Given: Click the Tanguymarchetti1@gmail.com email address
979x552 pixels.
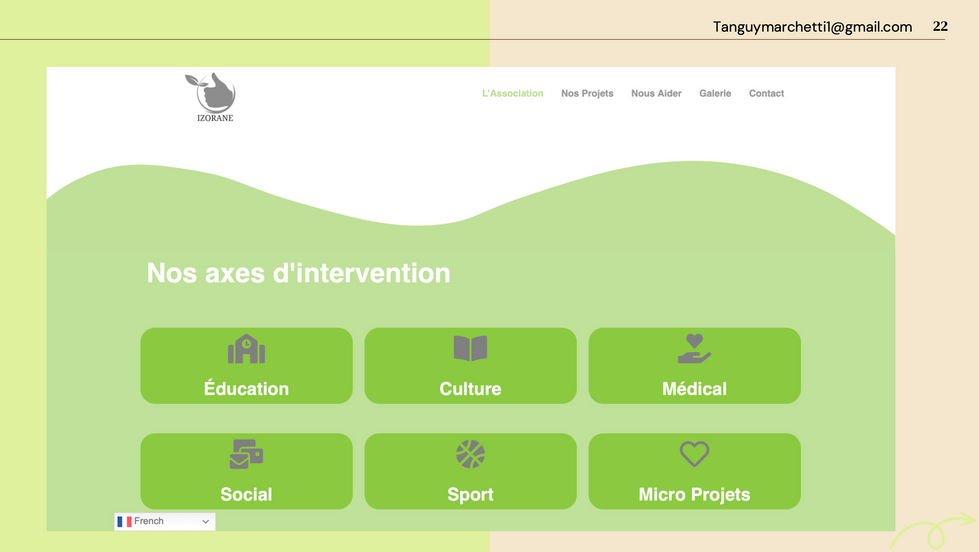Looking at the screenshot, I should pyautogui.click(x=812, y=27).
